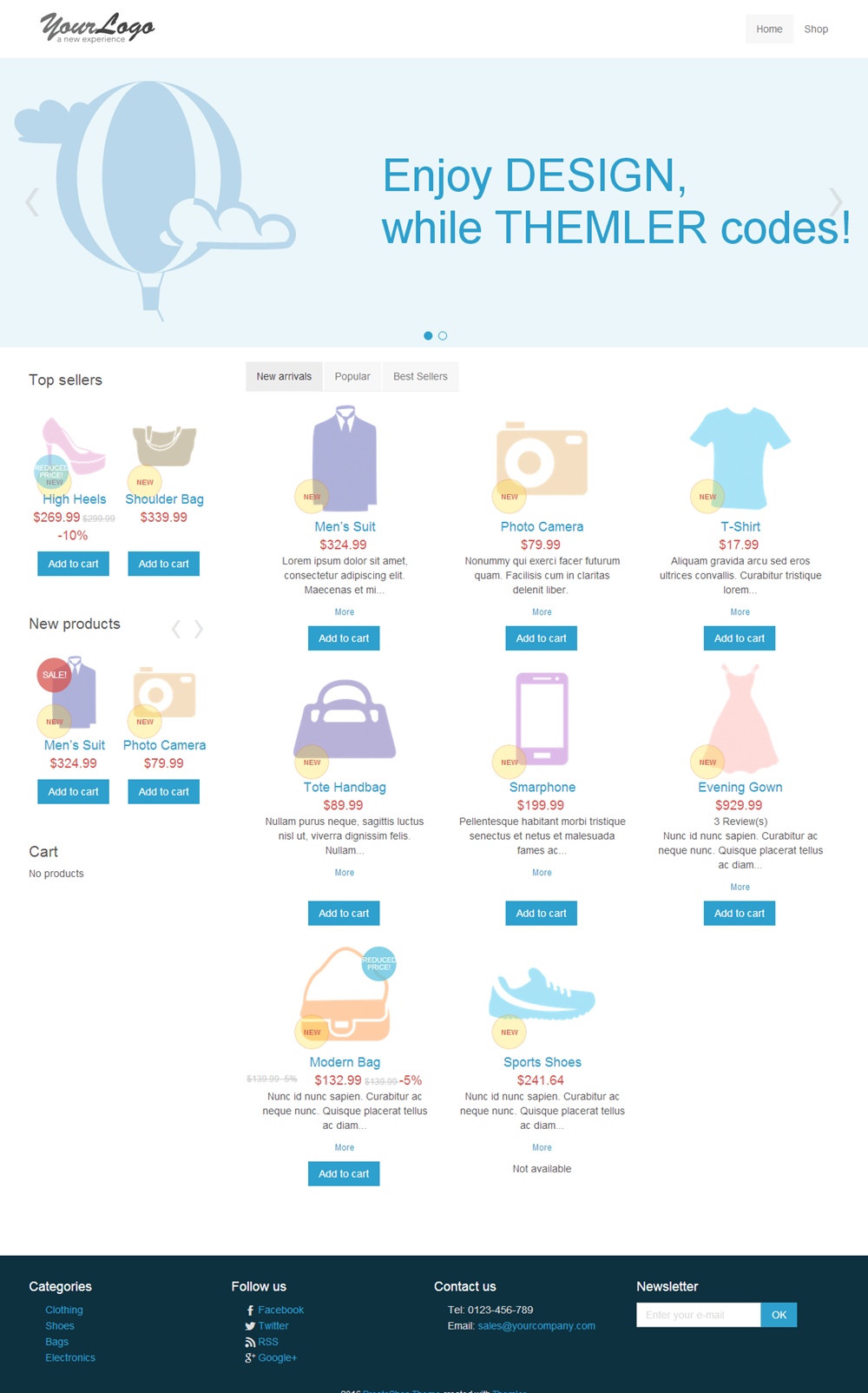This screenshot has height=1393, width=868.
Task: Click the Tote Handbag product image
Action: [345, 719]
